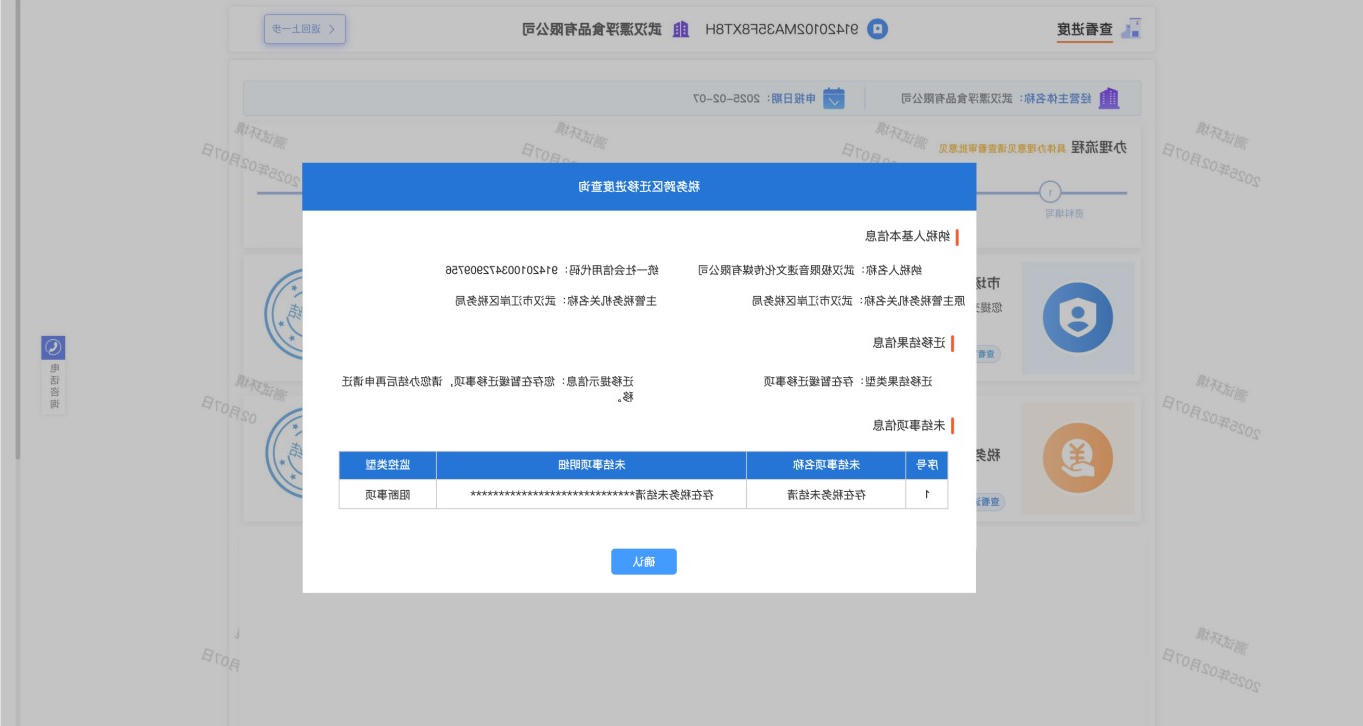Image resolution: width=1363 pixels, height=726 pixels.
Task: Click the 未结事项信息 section heading
Action: coord(909,425)
